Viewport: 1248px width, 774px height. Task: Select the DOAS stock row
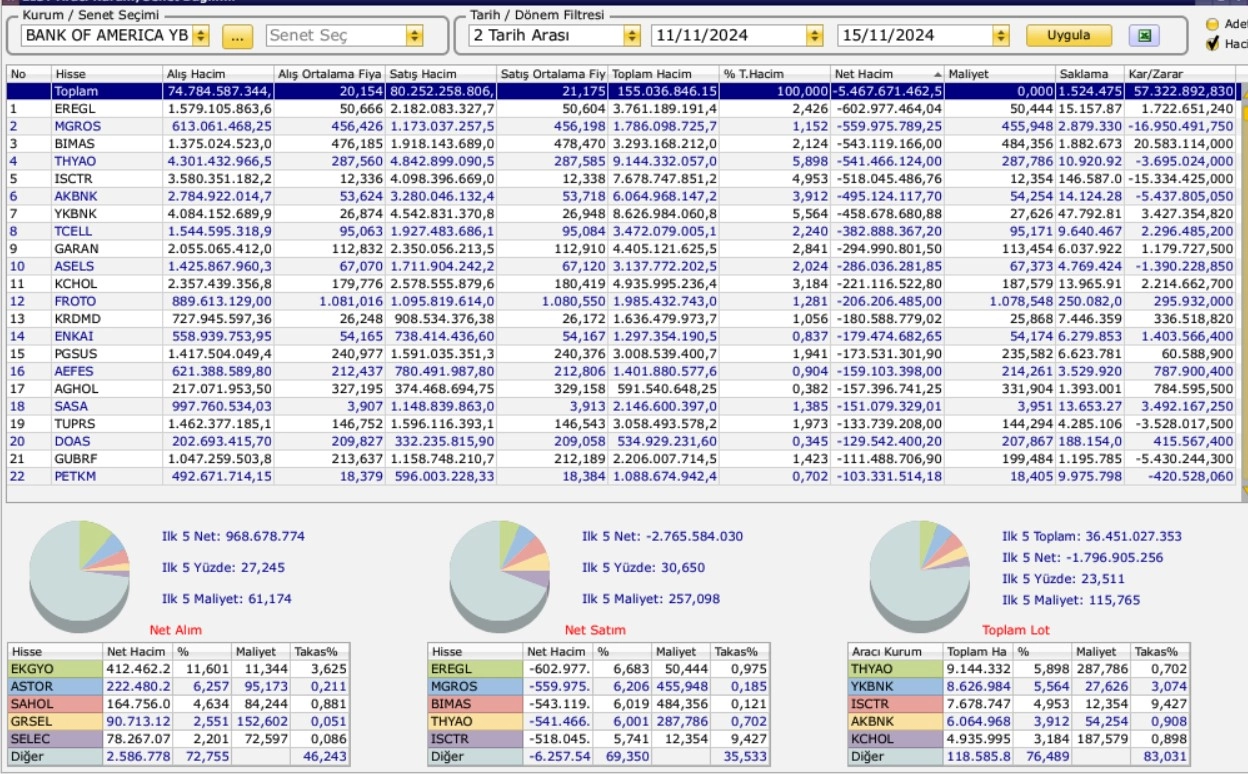coord(622,441)
